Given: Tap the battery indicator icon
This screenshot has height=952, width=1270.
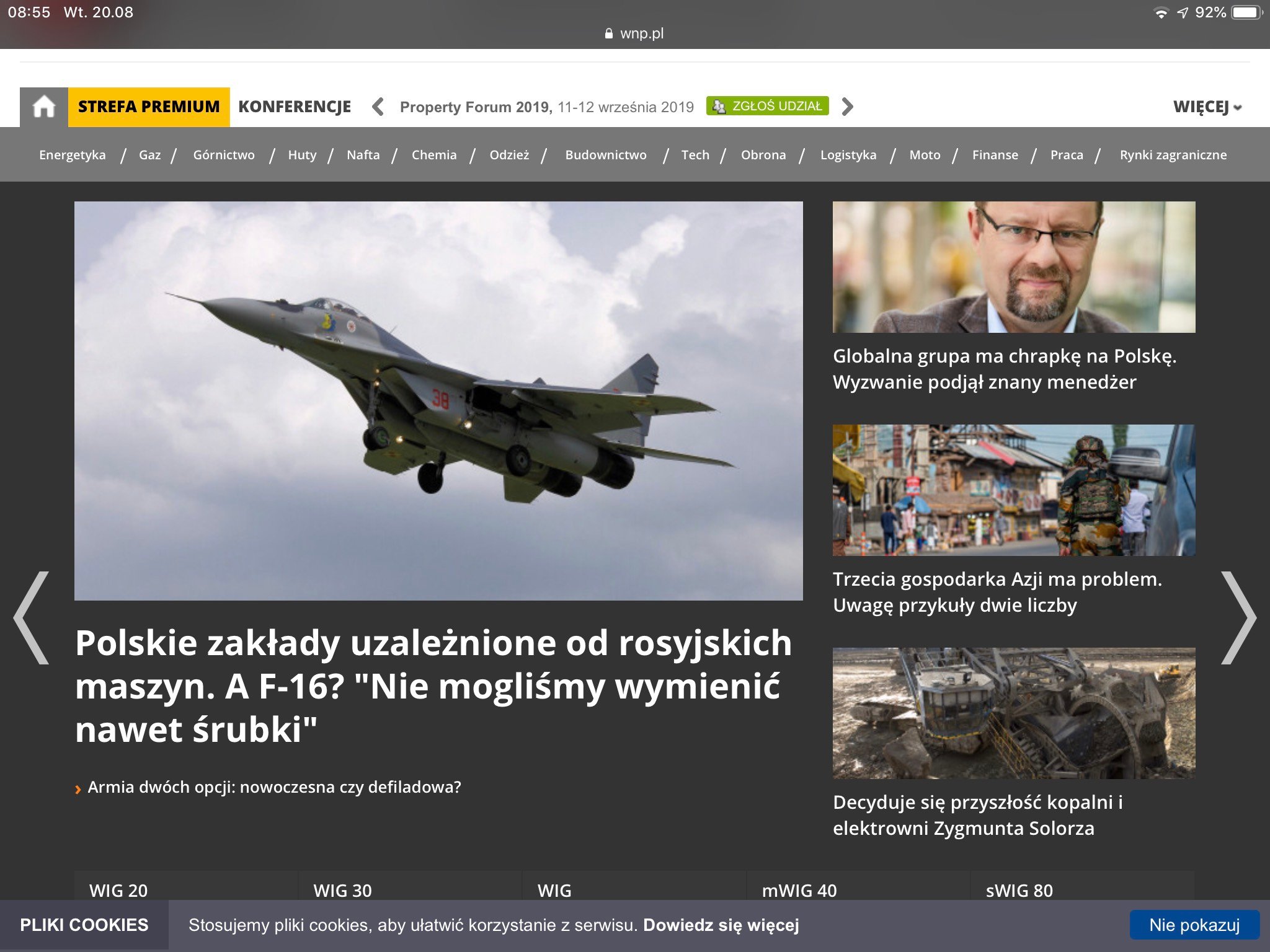Looking at the screenshot, I should pyautogui.click(x=1246, y=12).
